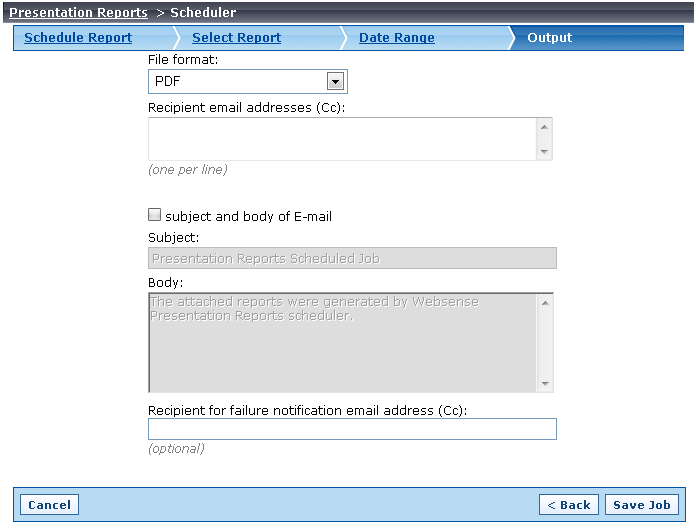Go to the Schedule Report step

click(x=78, y=38)
